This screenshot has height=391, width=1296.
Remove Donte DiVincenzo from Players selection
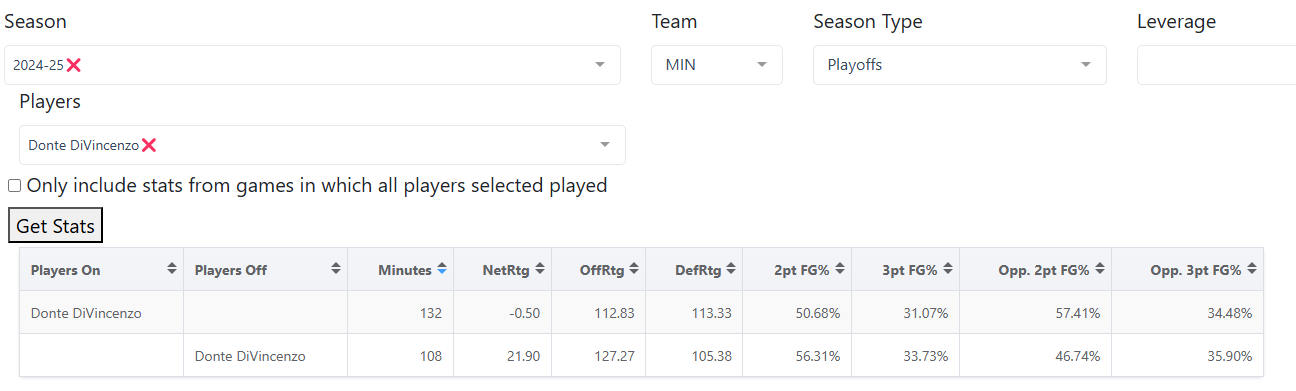point(149,145)
